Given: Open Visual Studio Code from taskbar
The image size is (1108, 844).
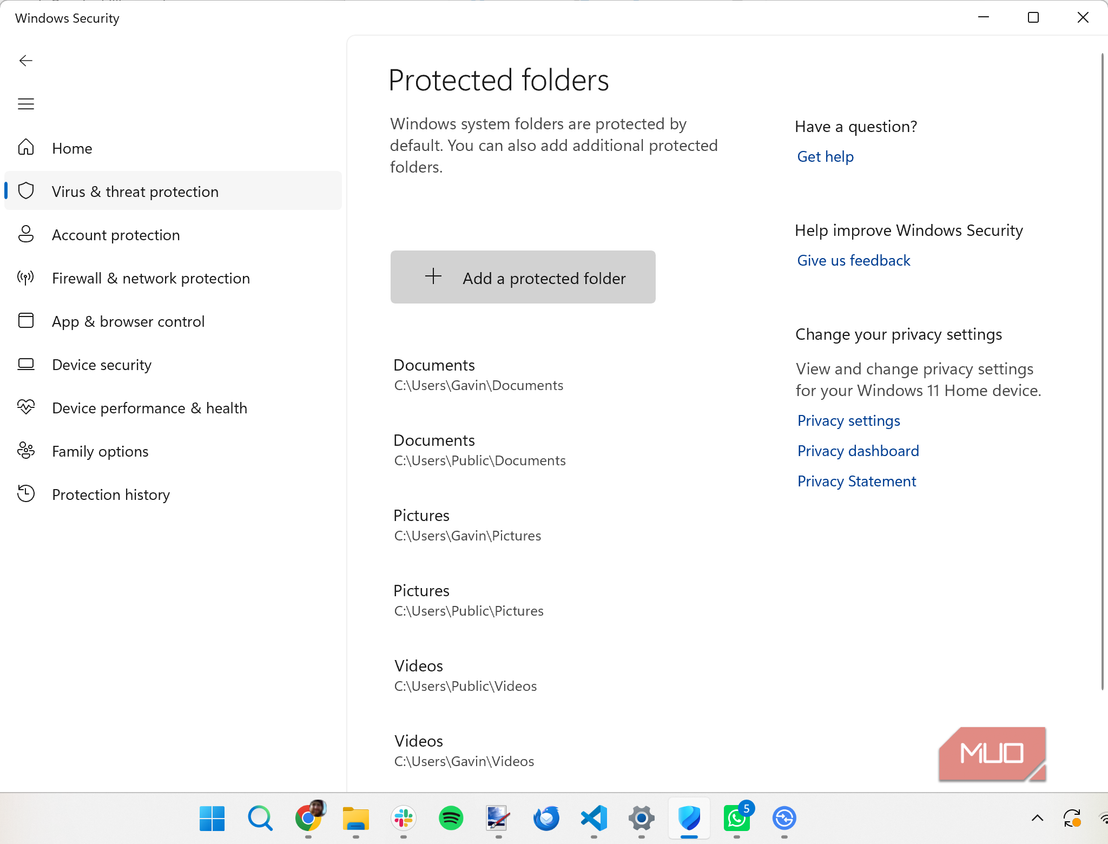Looking at the screenshot, I should coord(594,819).
